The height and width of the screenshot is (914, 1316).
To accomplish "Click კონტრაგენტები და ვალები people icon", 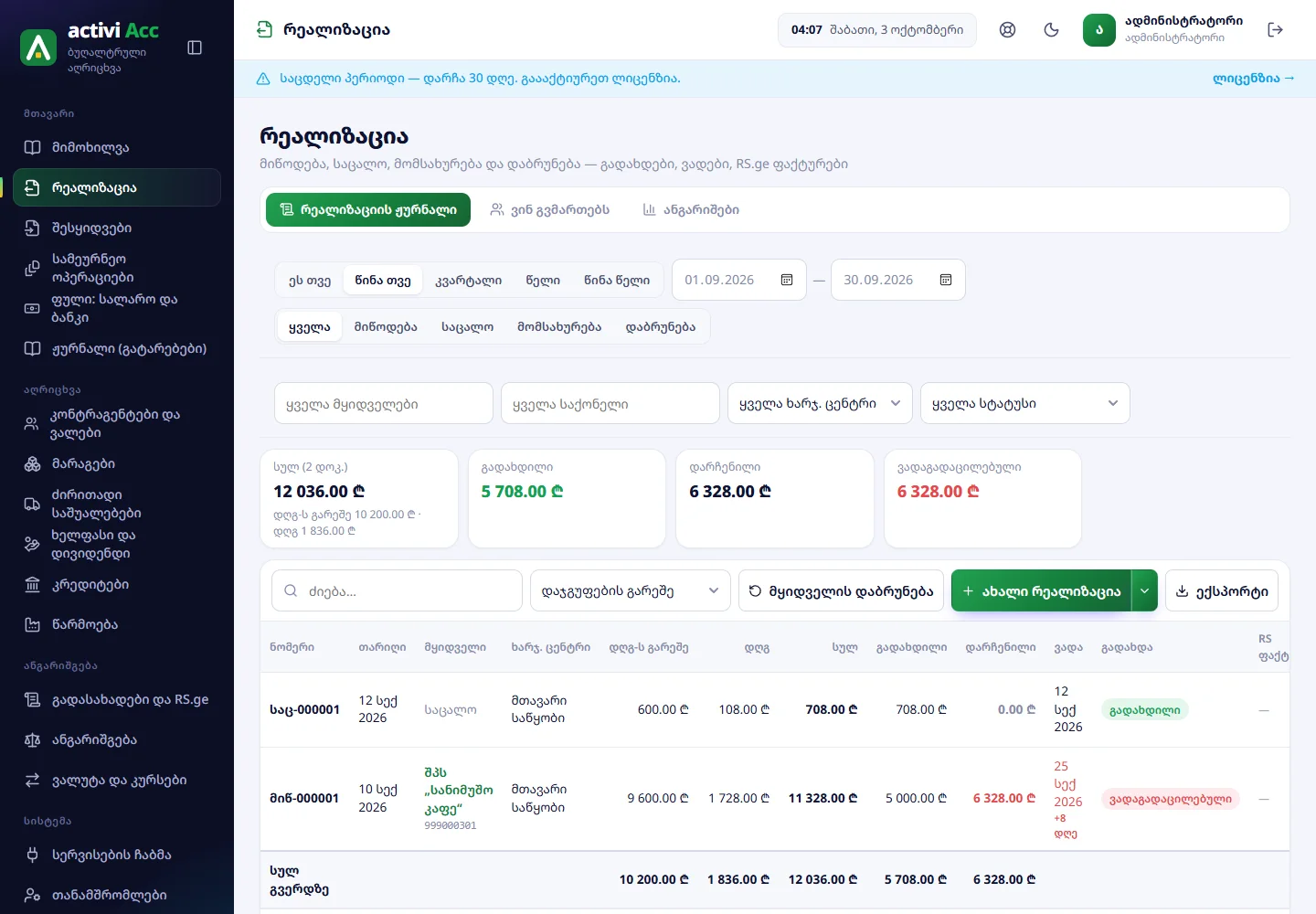I will click(32, 423).
